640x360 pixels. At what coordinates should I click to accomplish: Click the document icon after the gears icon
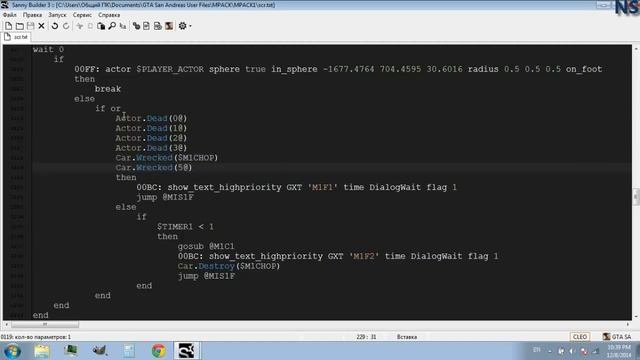point(147,26)
